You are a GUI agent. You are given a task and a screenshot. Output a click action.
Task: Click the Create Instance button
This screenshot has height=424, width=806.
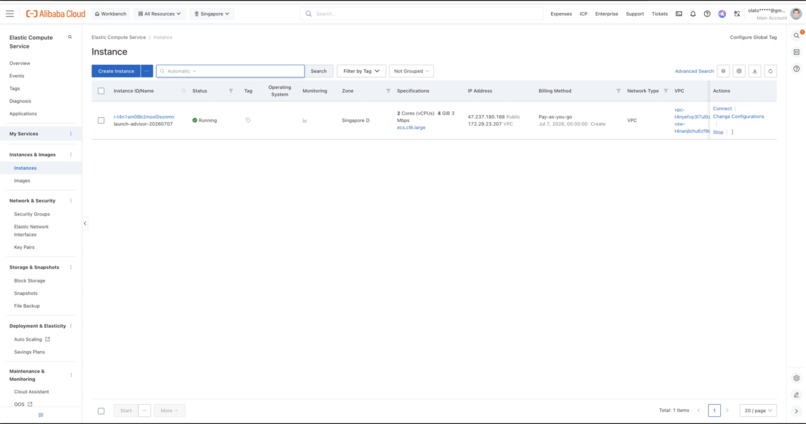pos(116,71)
